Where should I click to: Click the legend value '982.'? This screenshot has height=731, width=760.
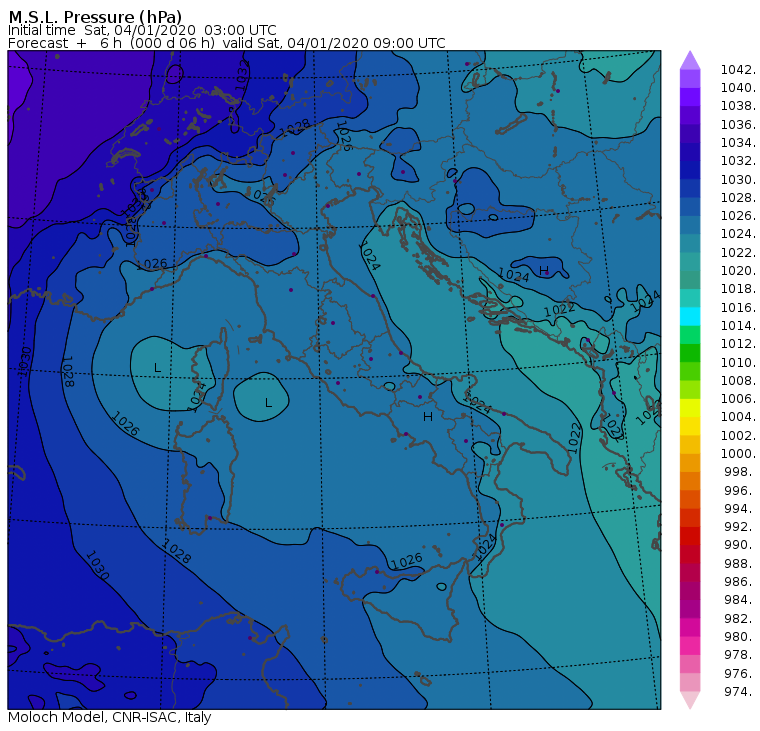click(740, 619)
